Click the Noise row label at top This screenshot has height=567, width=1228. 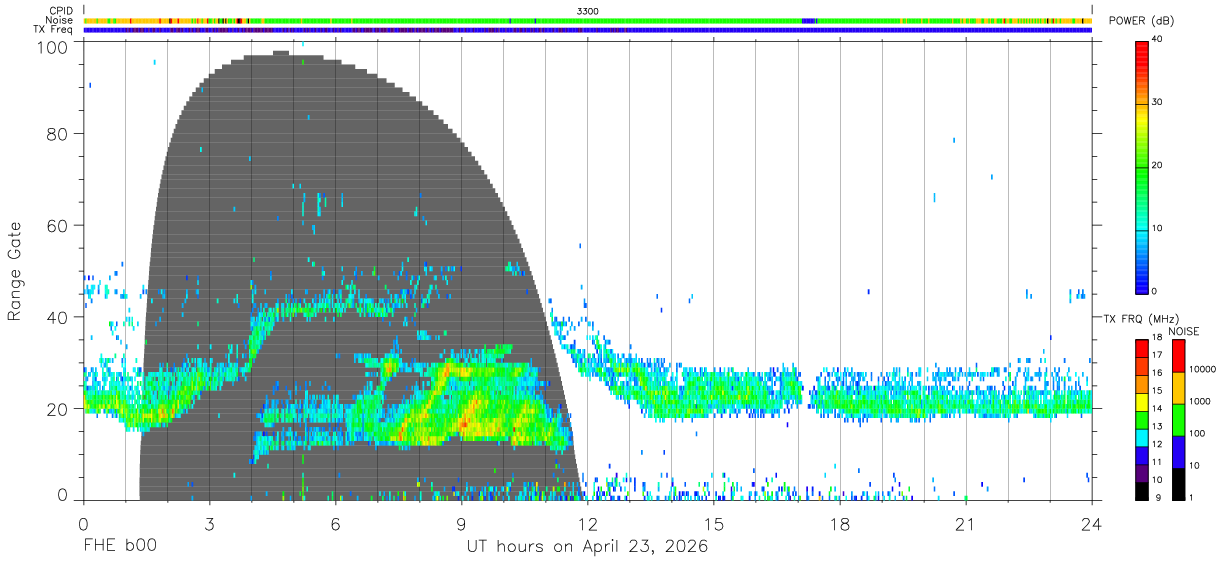pyautogui.click(x=60, y=20)
